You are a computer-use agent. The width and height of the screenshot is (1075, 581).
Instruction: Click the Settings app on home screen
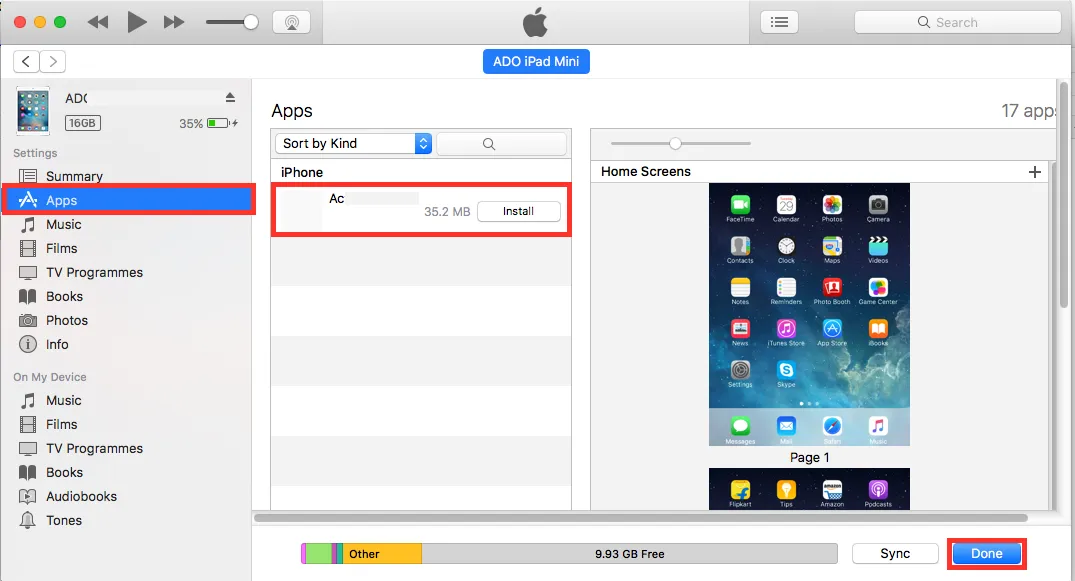point(740,370)
